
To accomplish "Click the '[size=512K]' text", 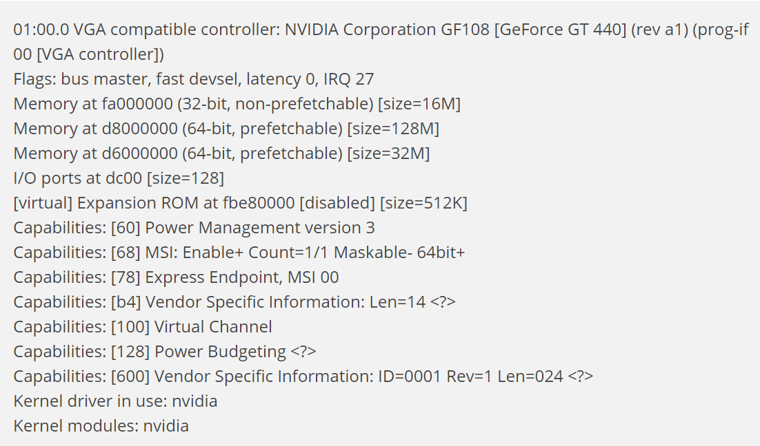I will 423,203.
